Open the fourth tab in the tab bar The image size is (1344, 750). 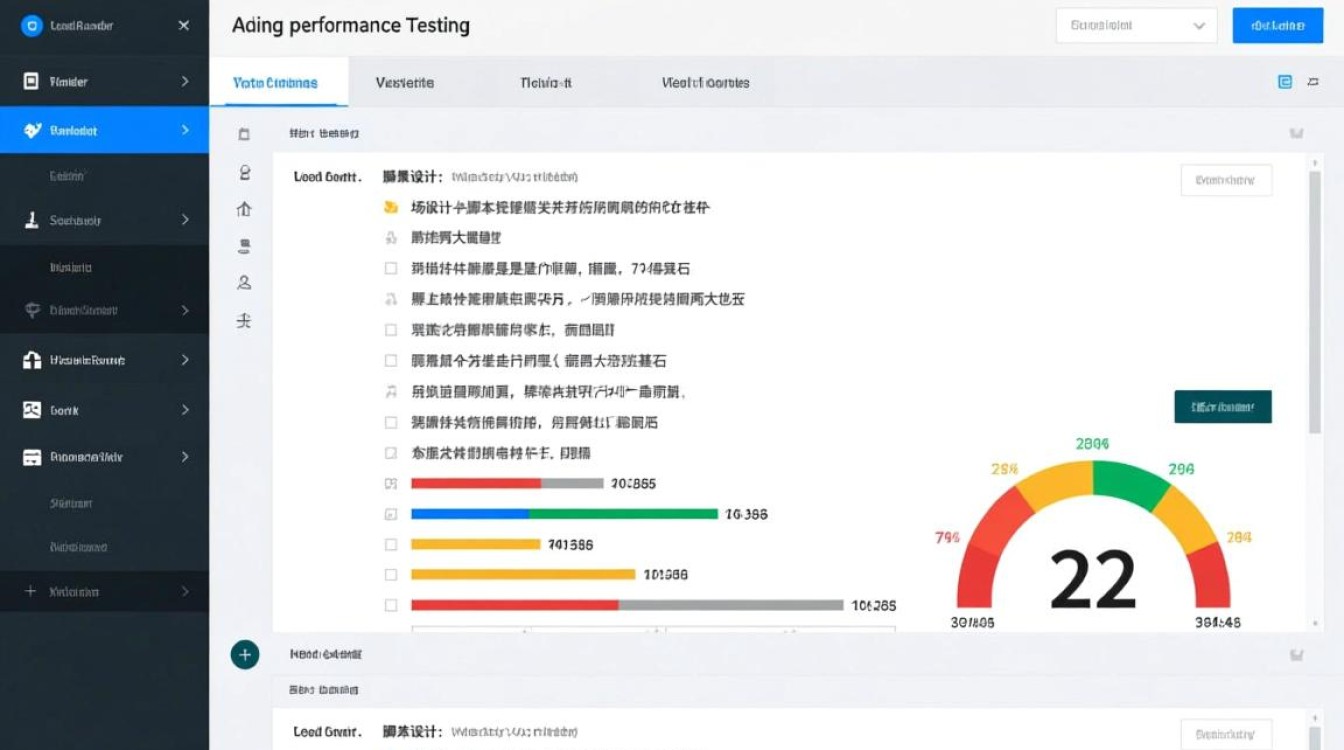pos(705,83)
